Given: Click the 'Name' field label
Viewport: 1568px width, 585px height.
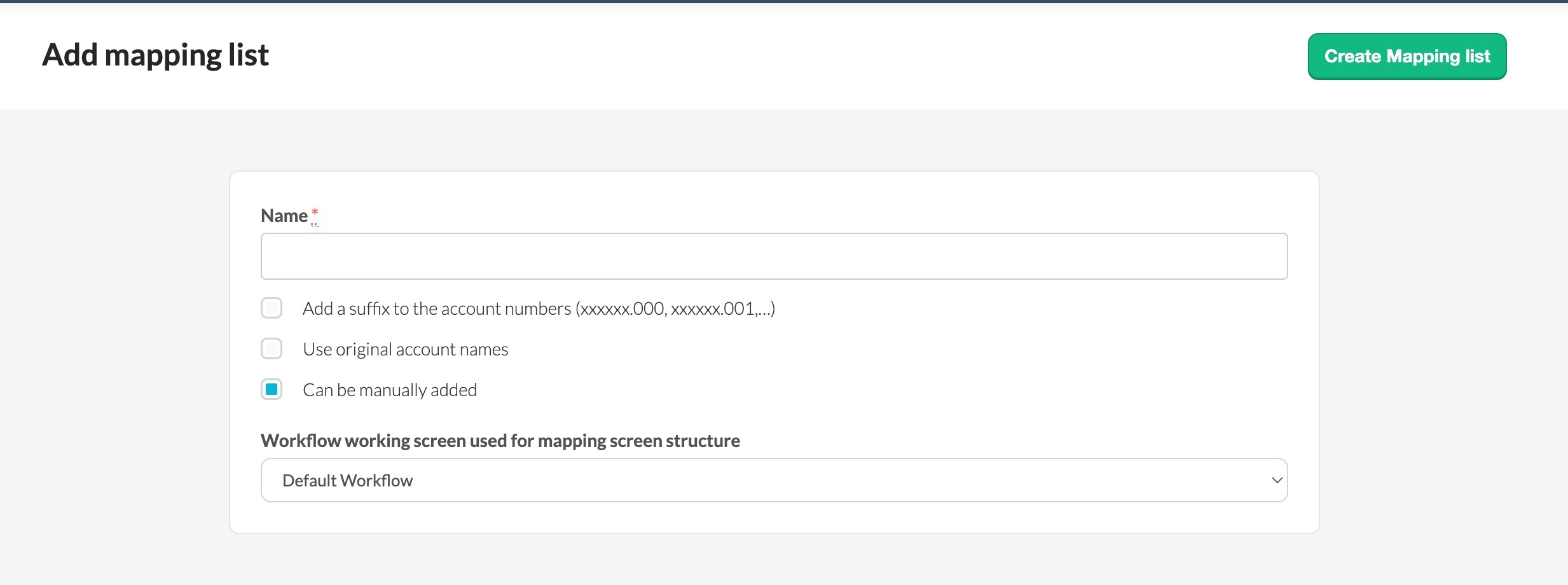Looking at the screenshot, I should point(284,216).
